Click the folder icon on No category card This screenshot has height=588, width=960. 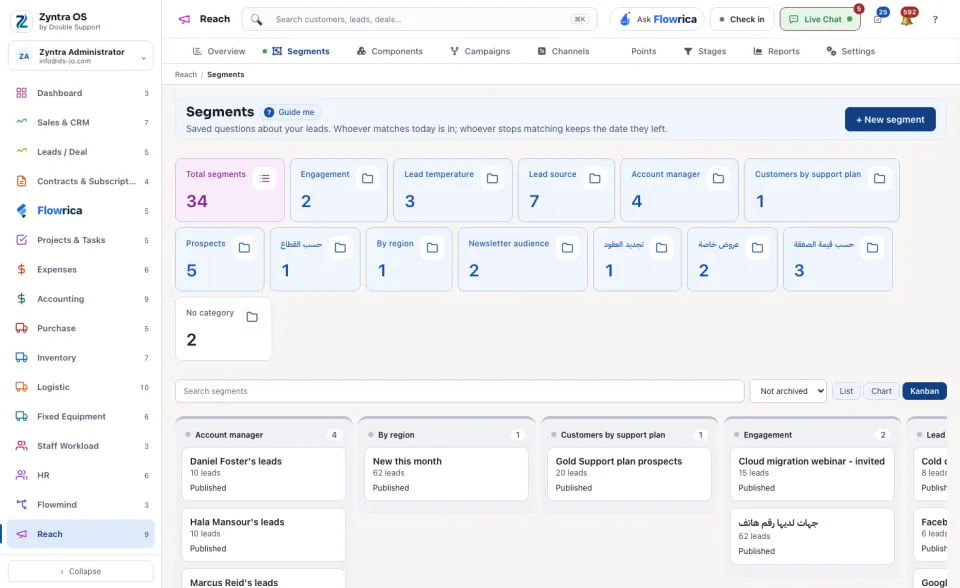[252, 317]
